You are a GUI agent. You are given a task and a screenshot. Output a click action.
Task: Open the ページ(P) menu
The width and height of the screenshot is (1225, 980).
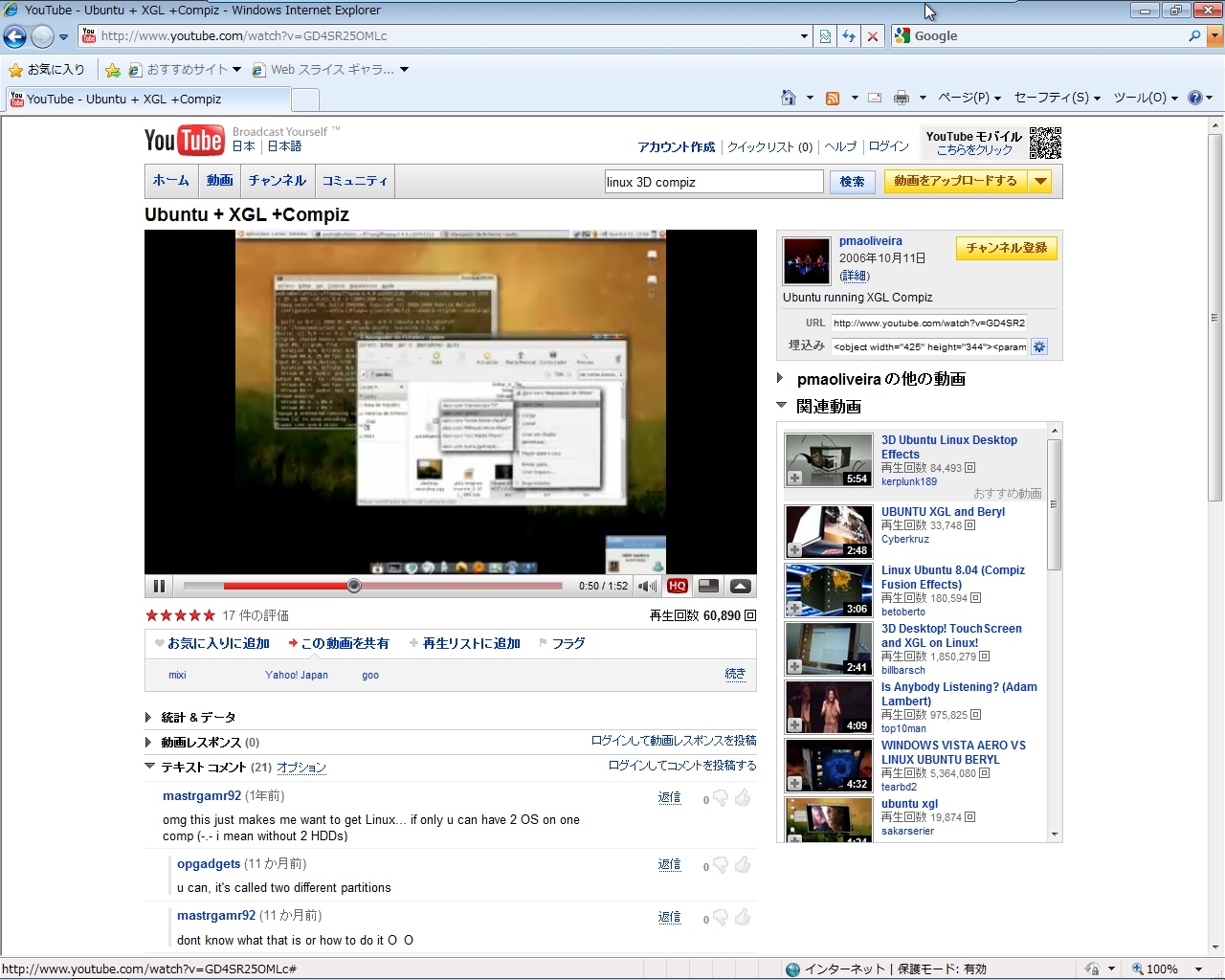pos(969,98)
